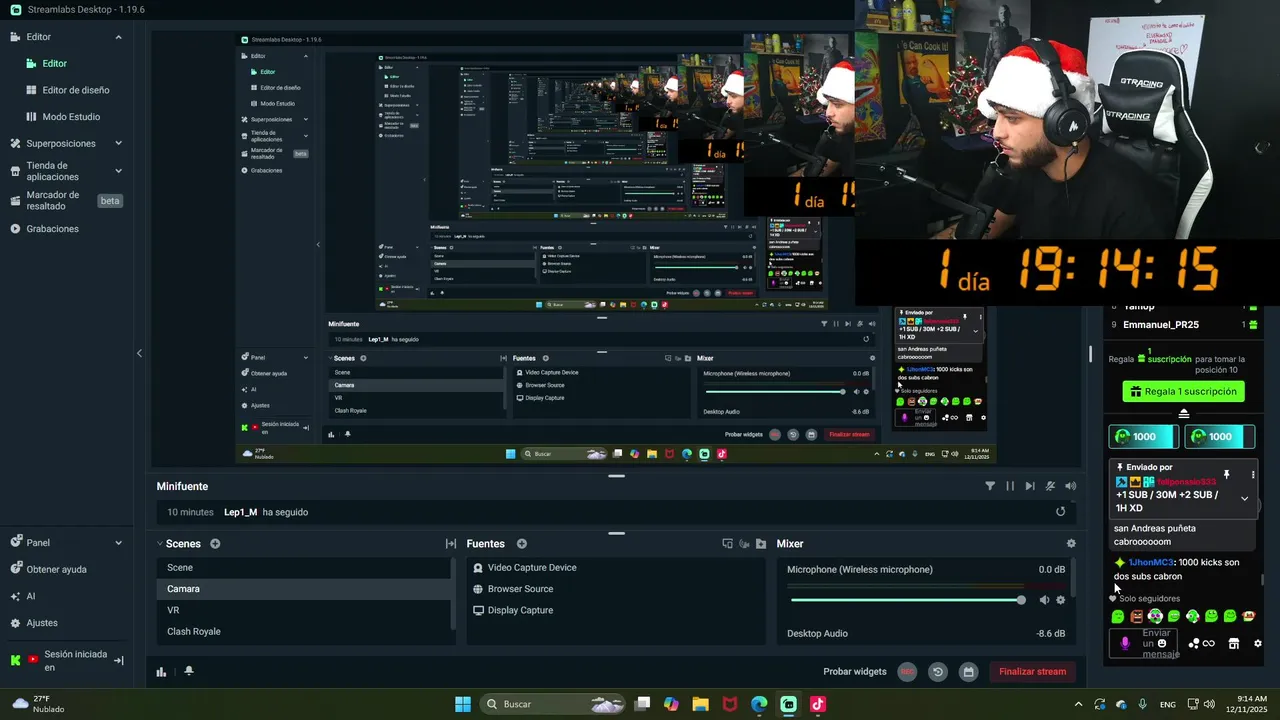Open notifications bell in status bar
The image size is (1280, 720).
pyautogui.click(x=188, y=671)
